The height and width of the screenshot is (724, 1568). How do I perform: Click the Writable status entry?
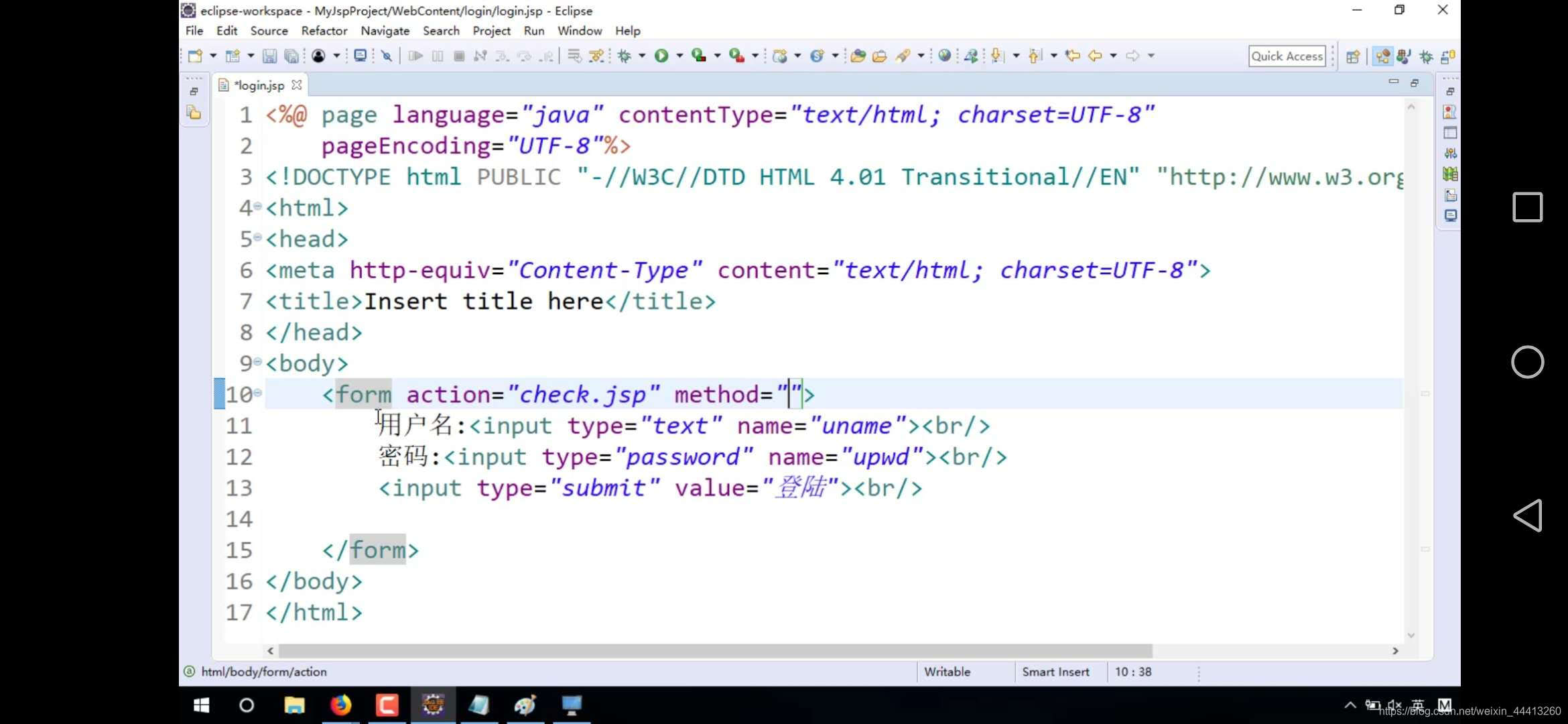click(947, 672)
